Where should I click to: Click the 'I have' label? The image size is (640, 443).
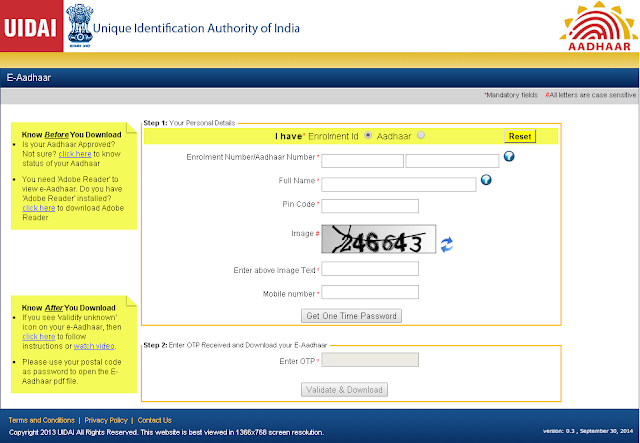pyautogui.click(x=289, y=136)
